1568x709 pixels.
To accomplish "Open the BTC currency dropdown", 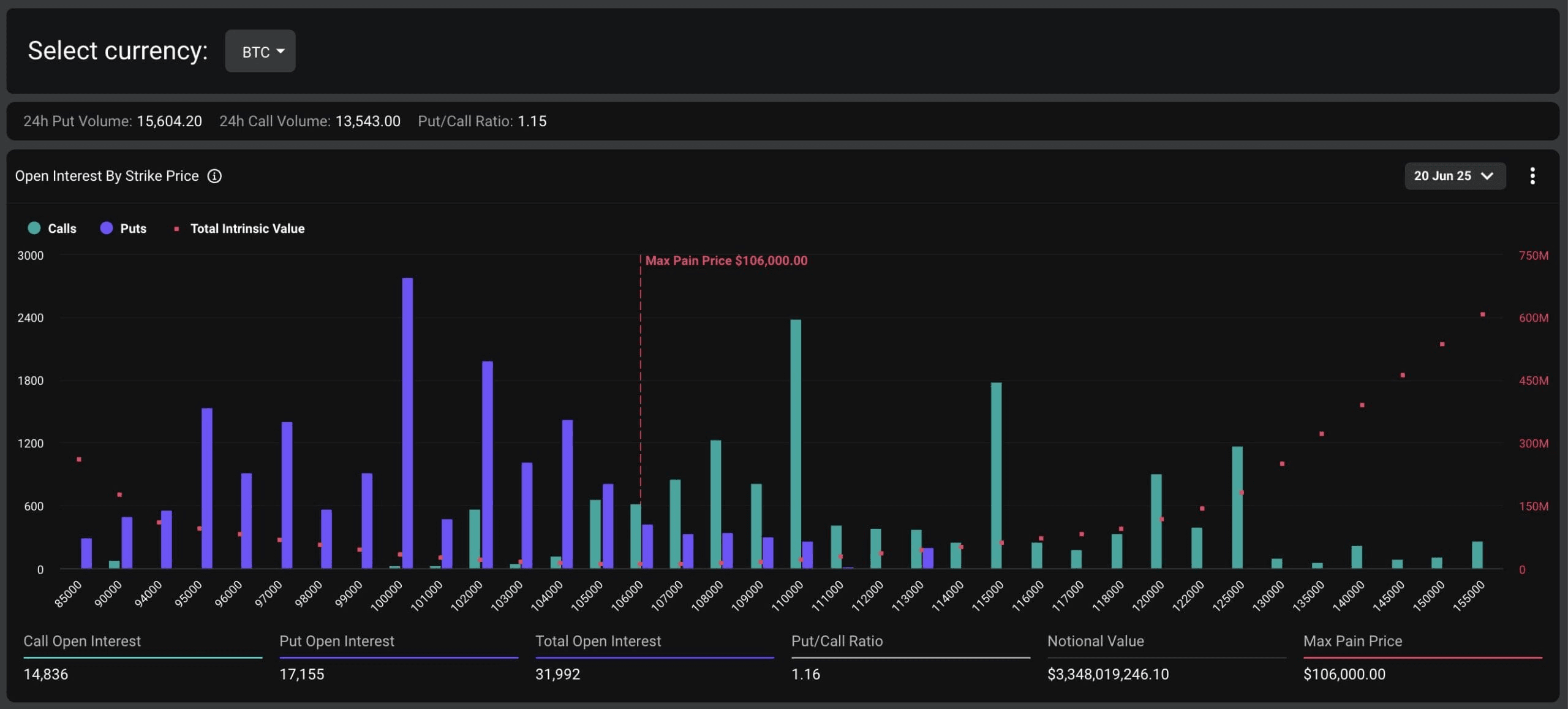I will pyautogui.click(x=260, y=51).
